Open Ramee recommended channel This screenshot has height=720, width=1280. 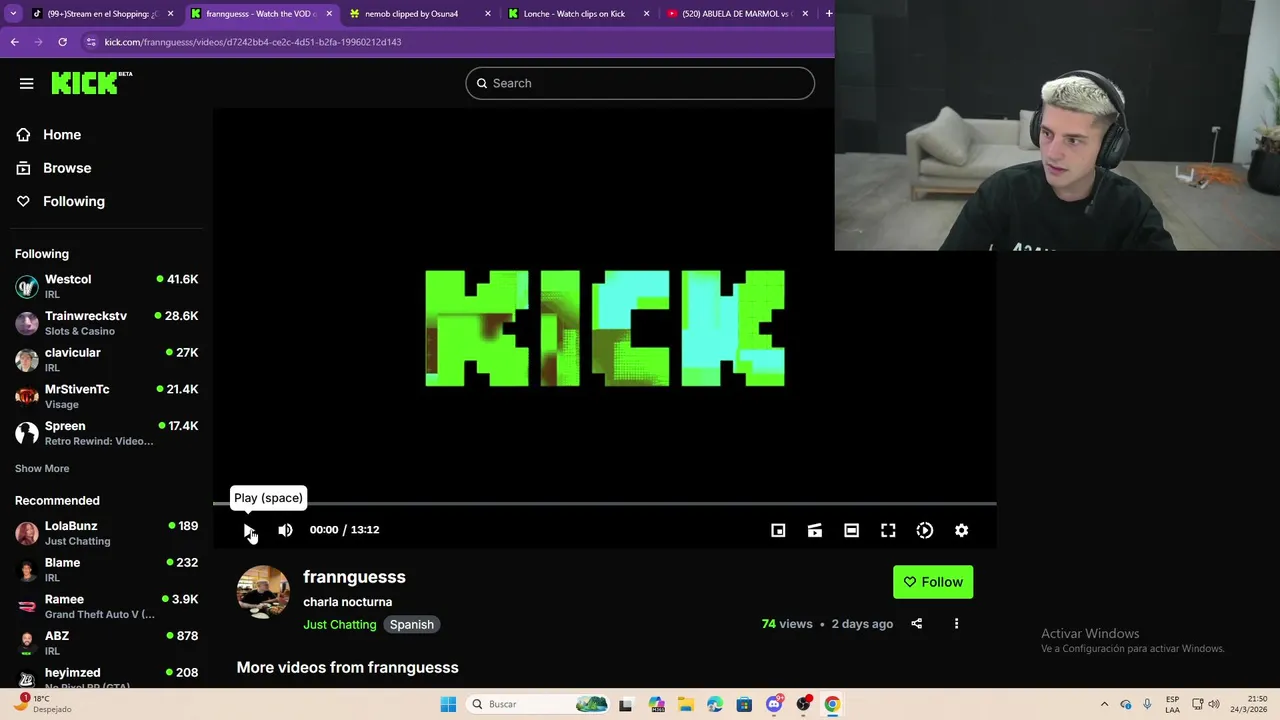(107, 606)
